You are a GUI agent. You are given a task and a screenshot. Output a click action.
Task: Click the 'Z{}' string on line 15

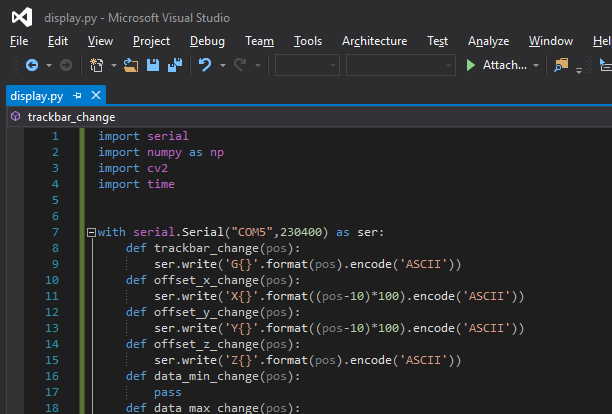pos(243,360)
